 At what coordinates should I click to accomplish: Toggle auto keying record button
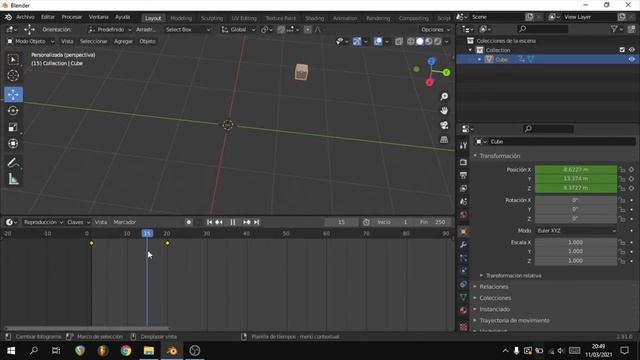[189, 222]
